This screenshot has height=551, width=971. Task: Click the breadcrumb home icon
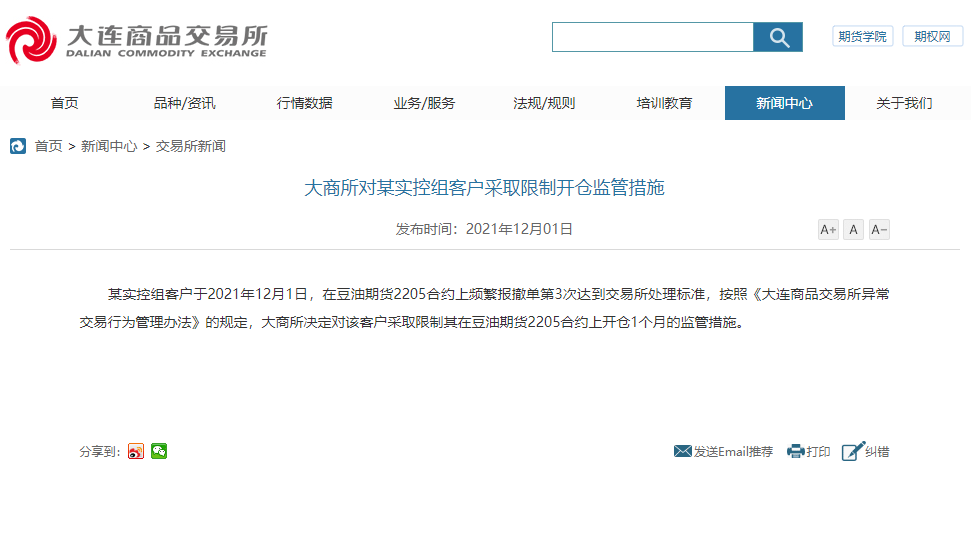18,146
